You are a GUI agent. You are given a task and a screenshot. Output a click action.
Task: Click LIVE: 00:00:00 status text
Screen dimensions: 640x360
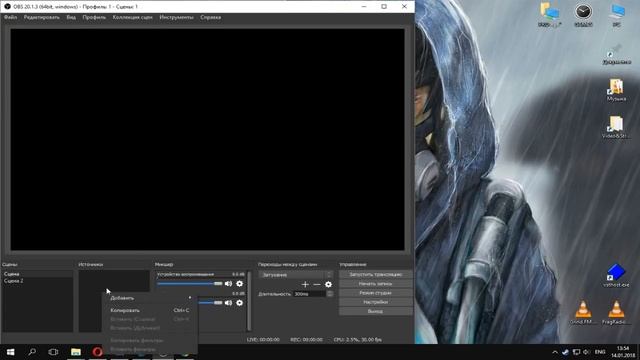(x=263, y=340)
